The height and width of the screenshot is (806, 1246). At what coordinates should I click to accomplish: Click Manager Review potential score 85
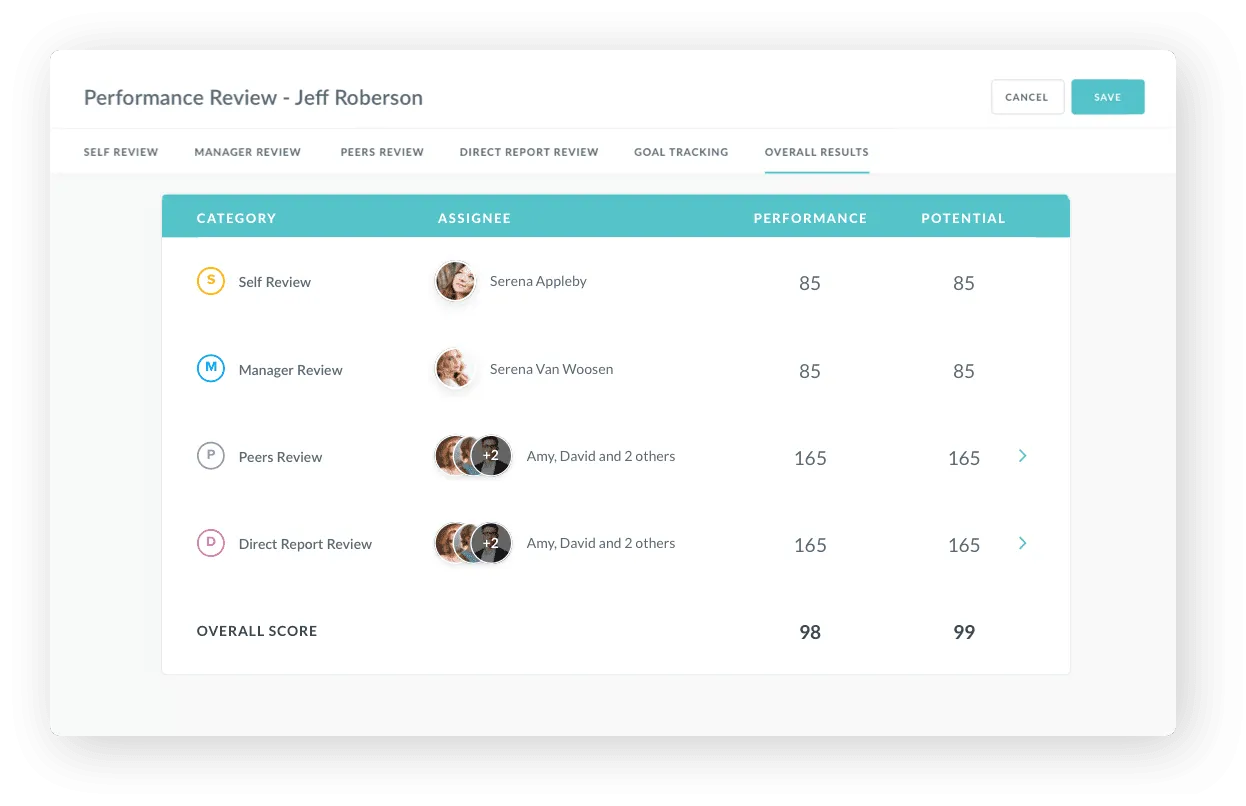964,371
